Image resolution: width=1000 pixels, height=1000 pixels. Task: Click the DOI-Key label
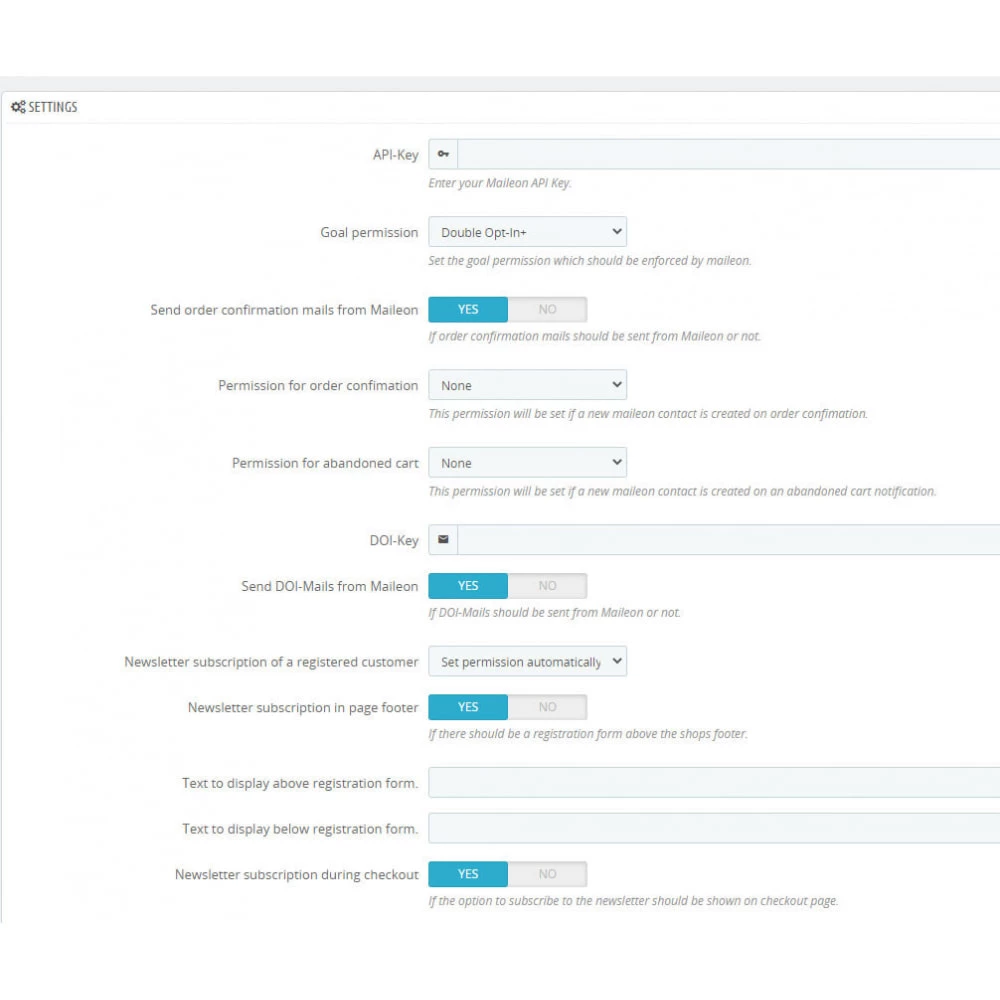(x=394, y=541)
